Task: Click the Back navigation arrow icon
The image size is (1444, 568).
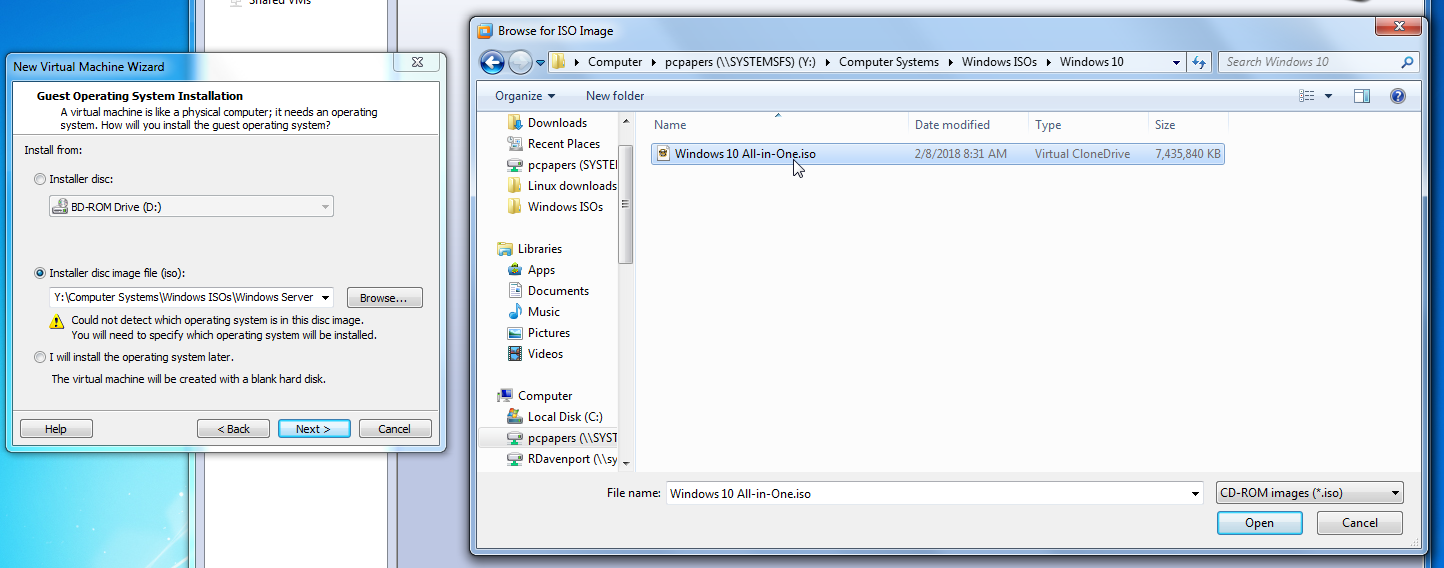Action: (x=492, y=62)
